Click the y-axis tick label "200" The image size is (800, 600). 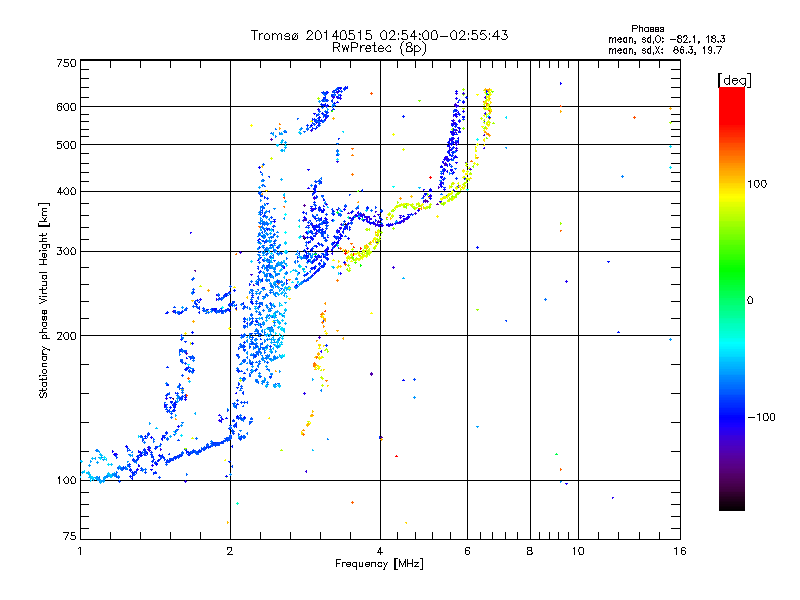[x=66, y=336]
